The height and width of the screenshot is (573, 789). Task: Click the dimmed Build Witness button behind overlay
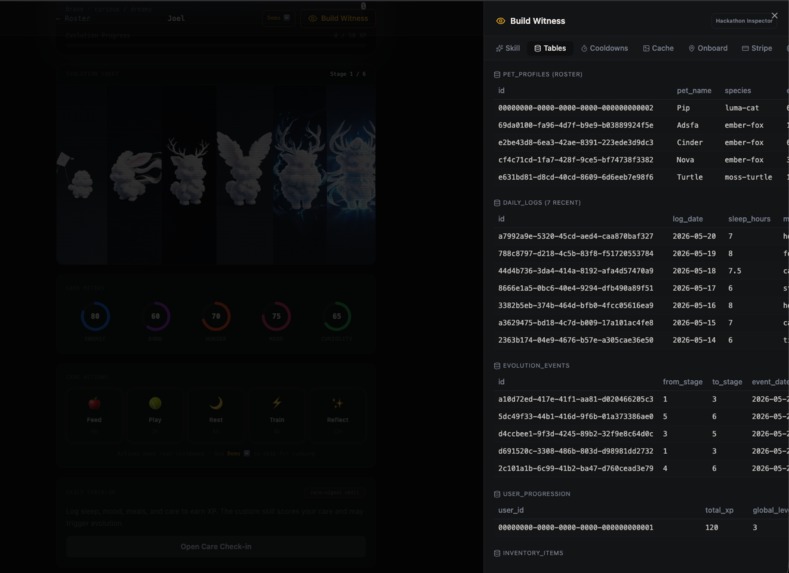point(339,19)
